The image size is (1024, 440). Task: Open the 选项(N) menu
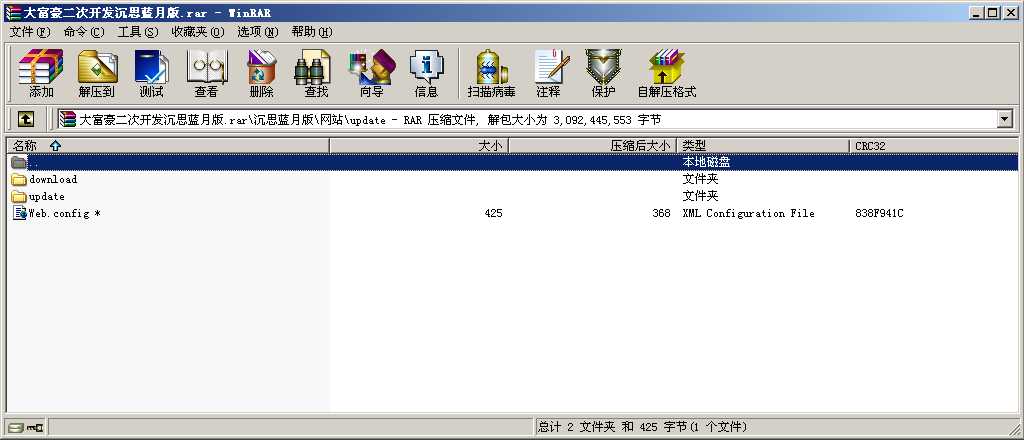[257, 32]
